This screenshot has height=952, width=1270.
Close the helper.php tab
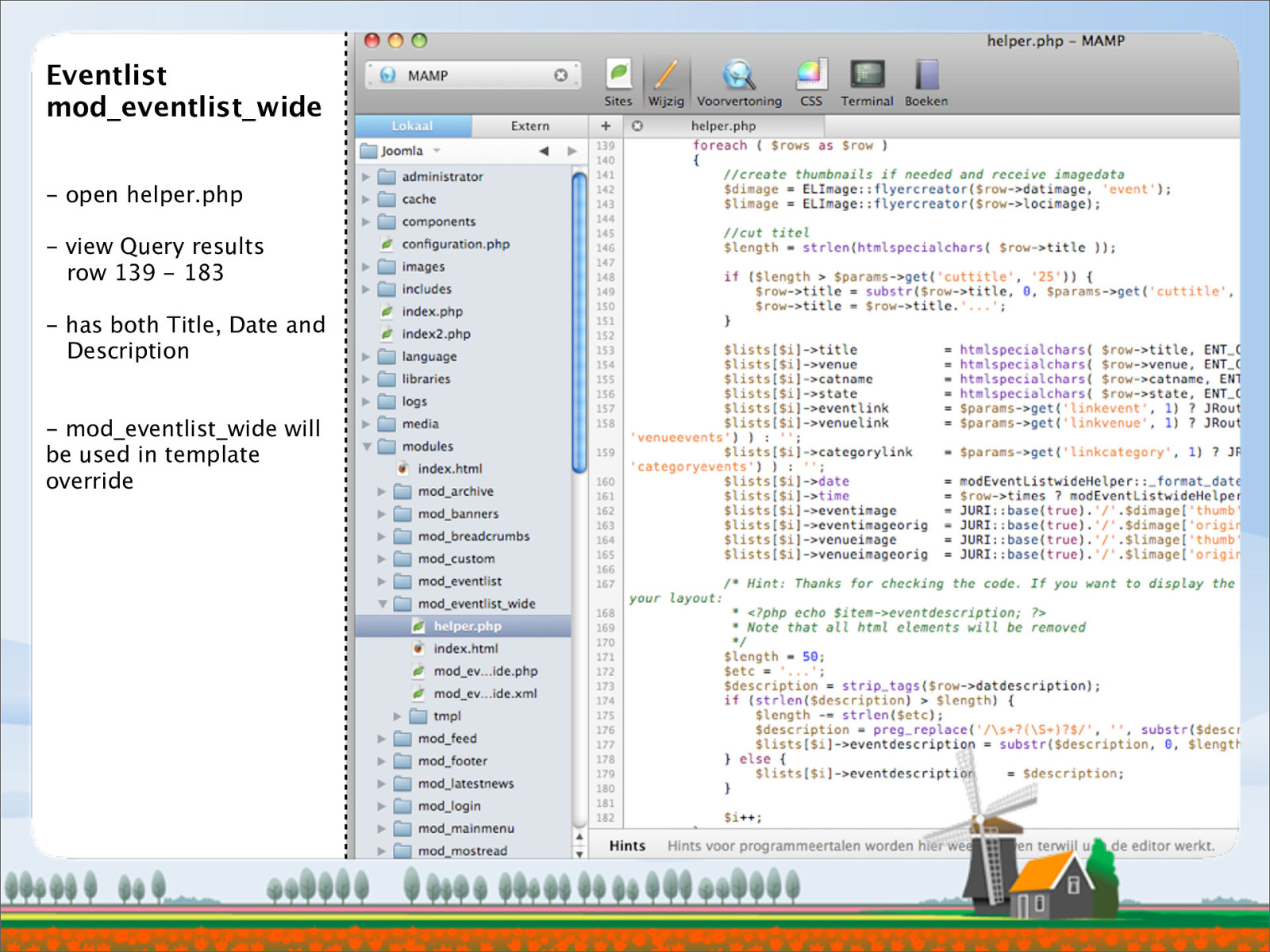(637, 125)
